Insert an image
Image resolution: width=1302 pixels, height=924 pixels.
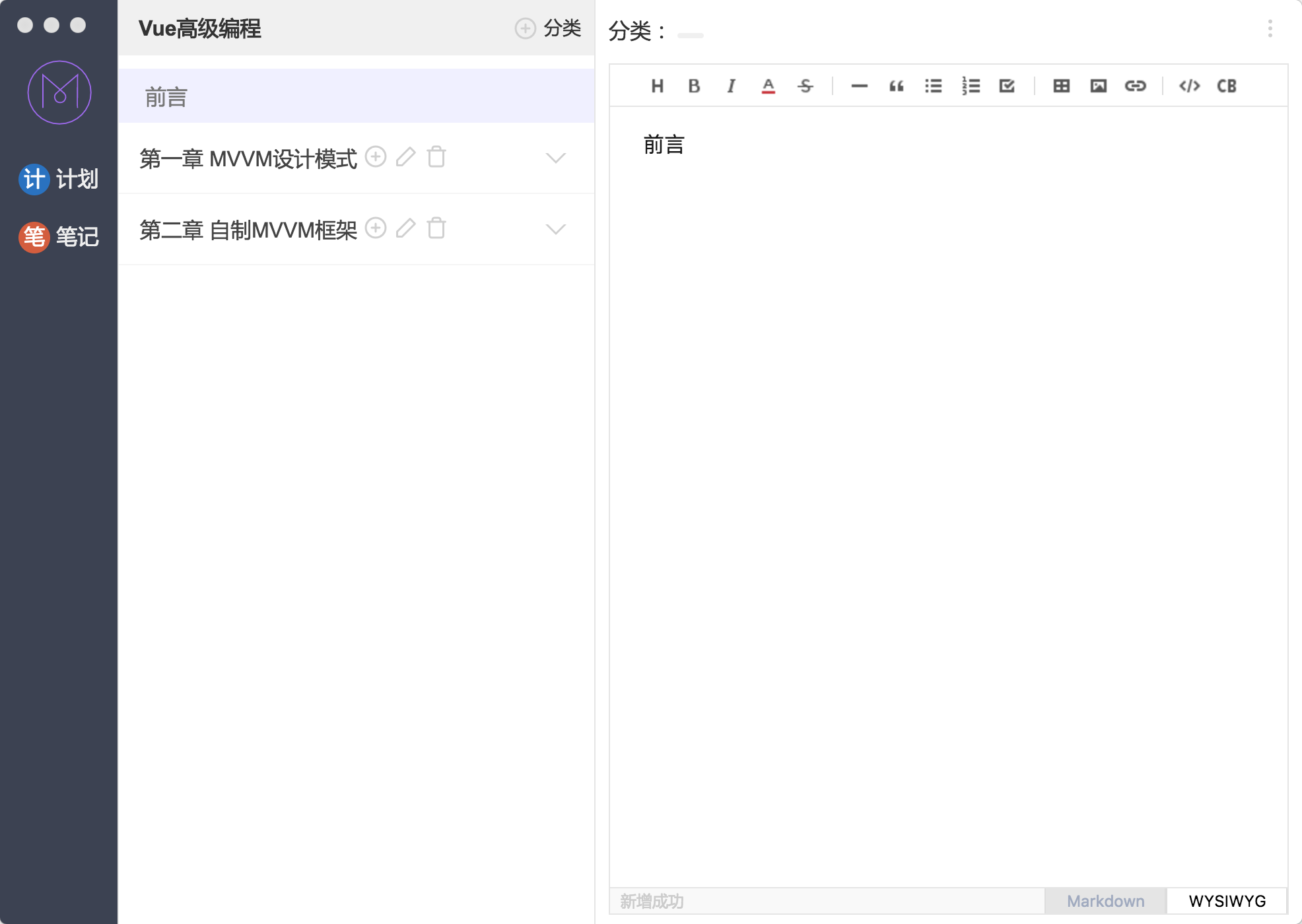pos(1098,86)
